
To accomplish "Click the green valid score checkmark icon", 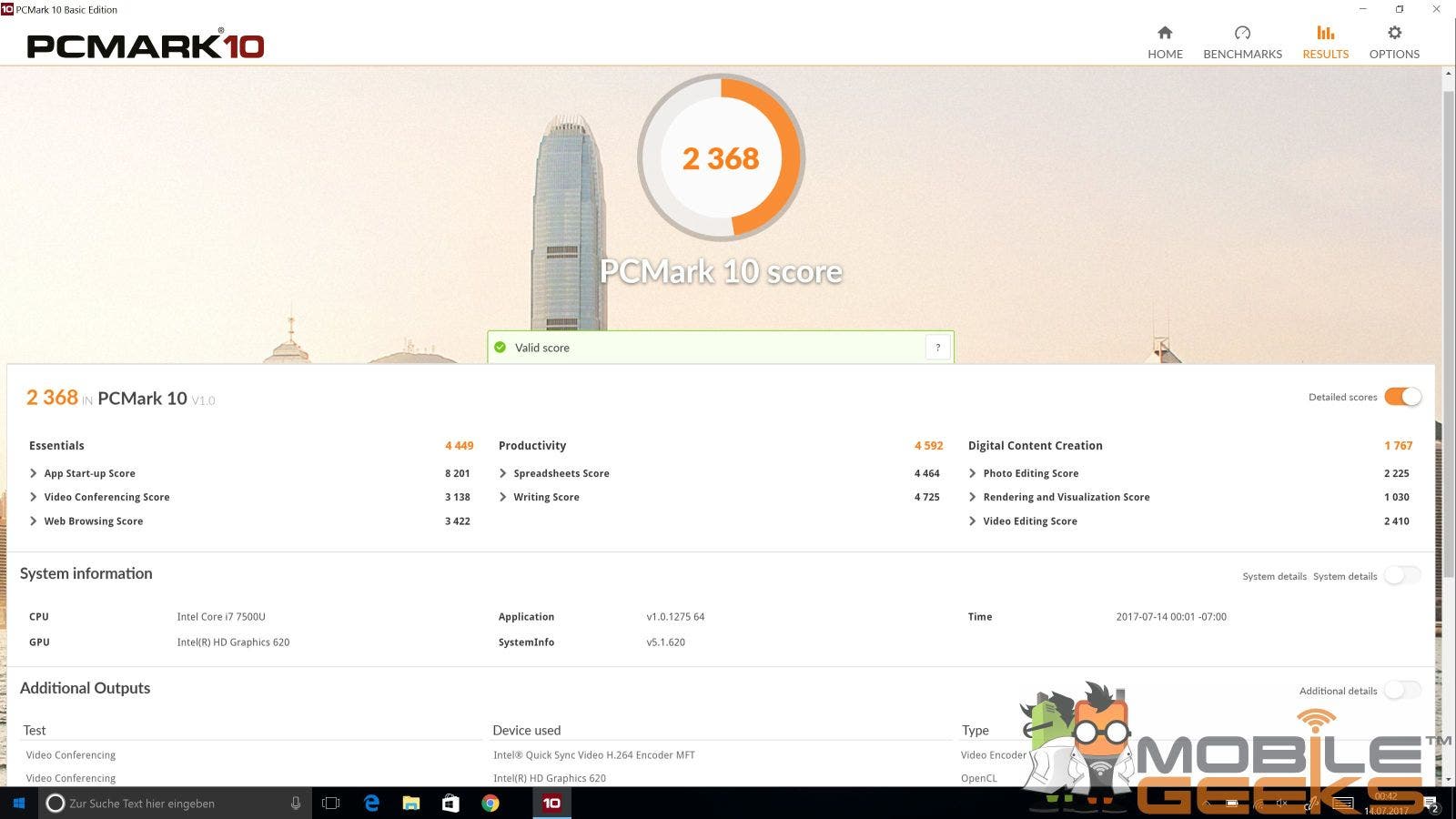I will [x=500, y=348].
